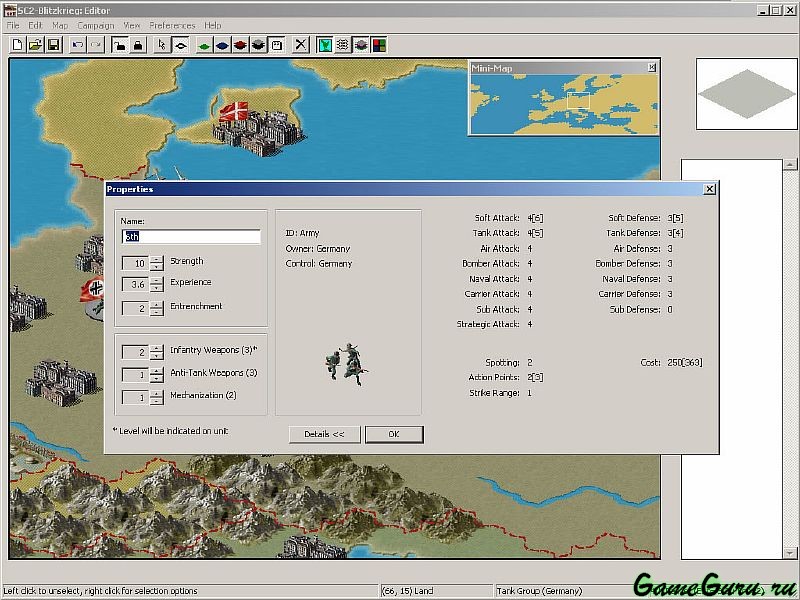Open the Preferences menu

click(x=172, y=25)
